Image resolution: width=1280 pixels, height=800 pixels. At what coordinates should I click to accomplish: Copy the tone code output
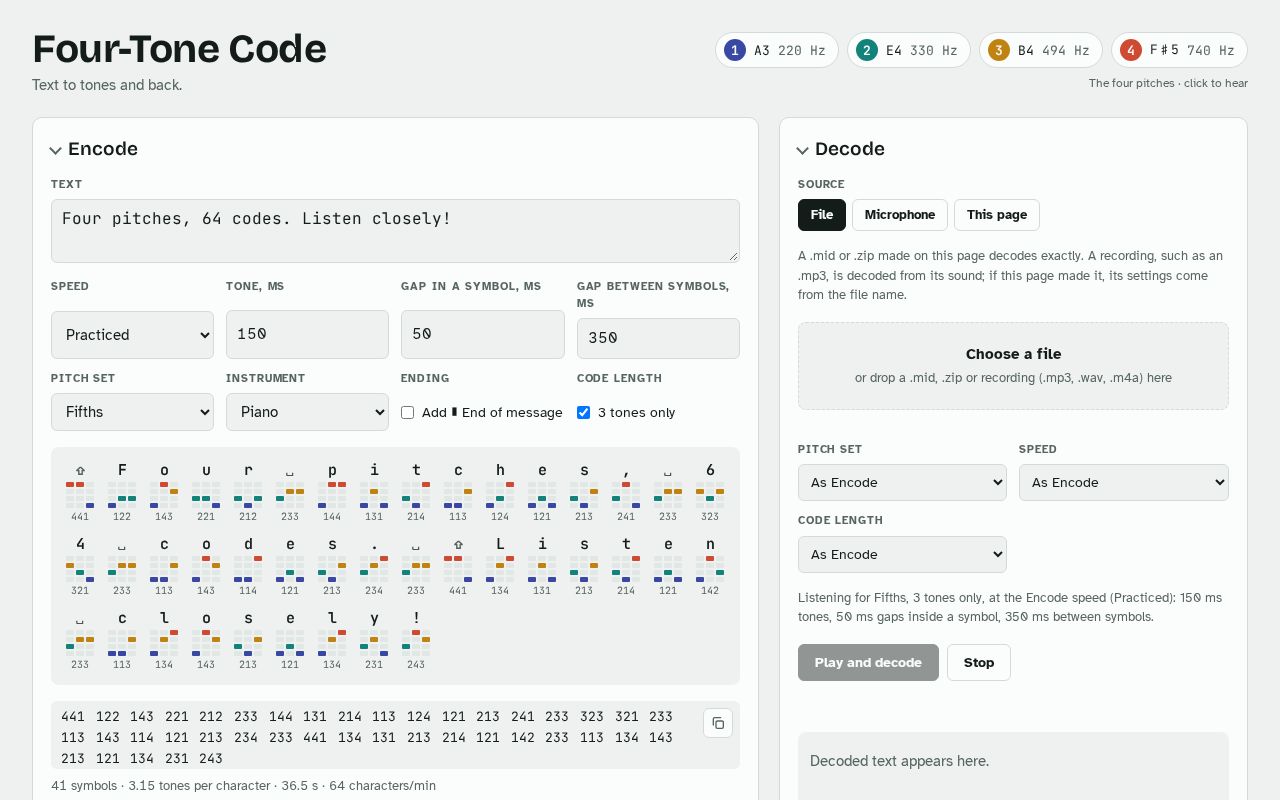click(x=718, y=723)
